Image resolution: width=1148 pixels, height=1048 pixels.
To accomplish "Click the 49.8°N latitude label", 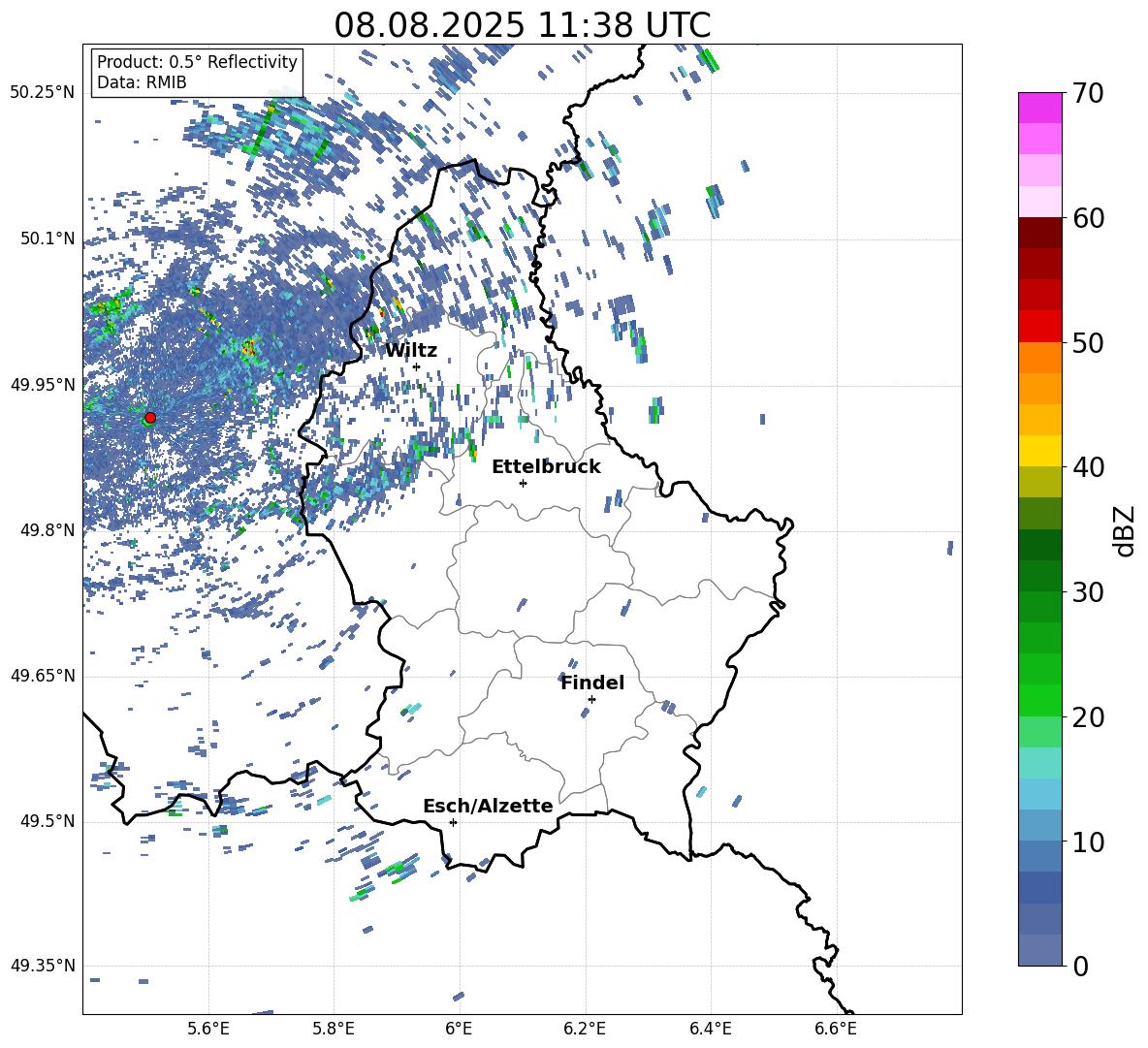I will click(48, 530).
